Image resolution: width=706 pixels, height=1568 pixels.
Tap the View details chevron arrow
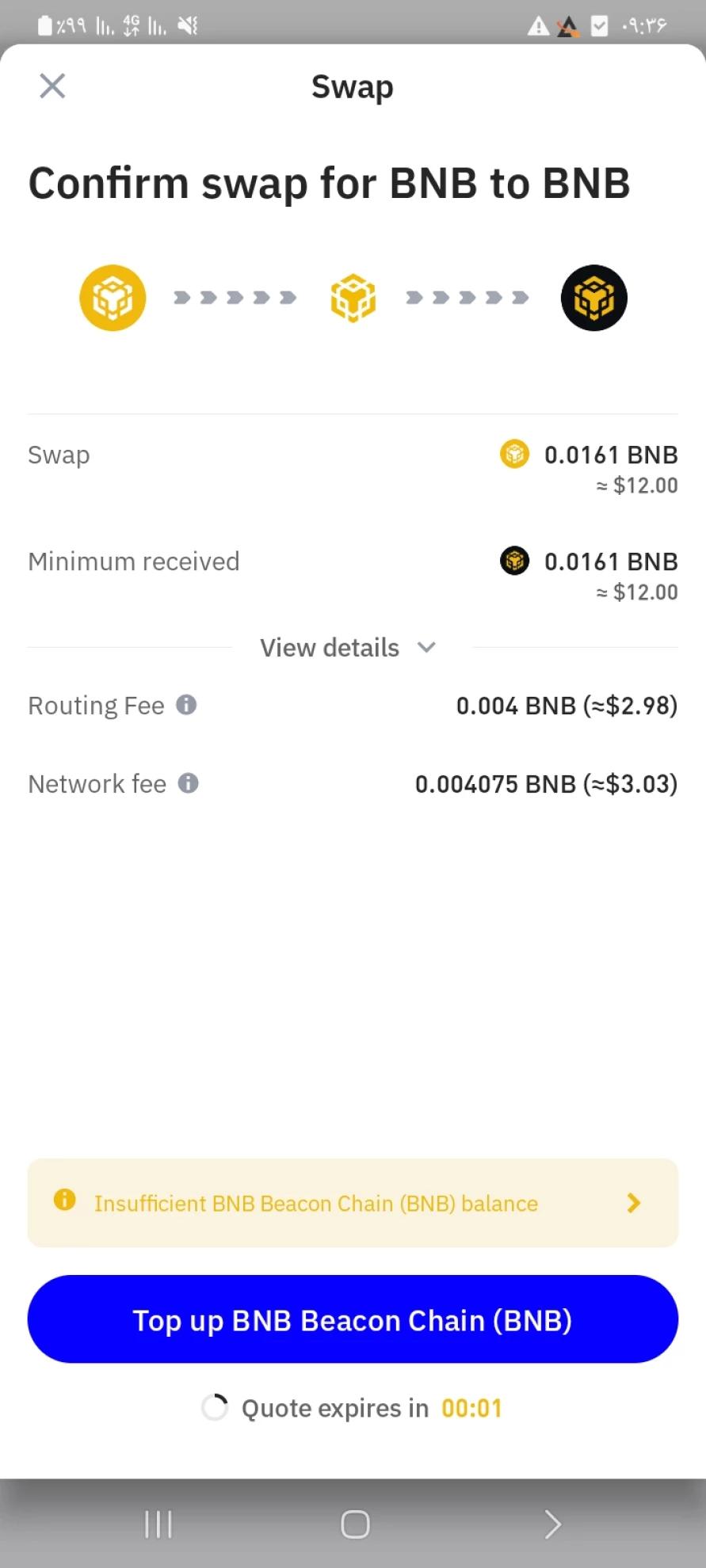click(426, 647)
